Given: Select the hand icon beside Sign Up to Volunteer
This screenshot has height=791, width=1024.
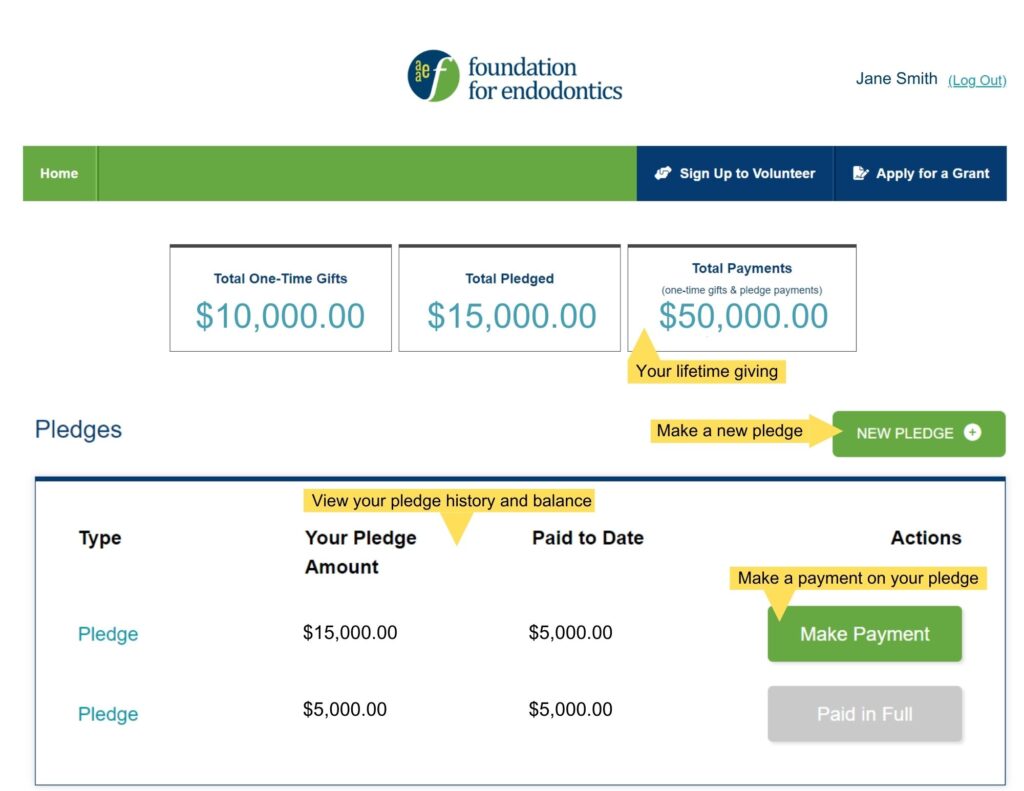Looking at the screenshot, I should [x=663, y=172].
